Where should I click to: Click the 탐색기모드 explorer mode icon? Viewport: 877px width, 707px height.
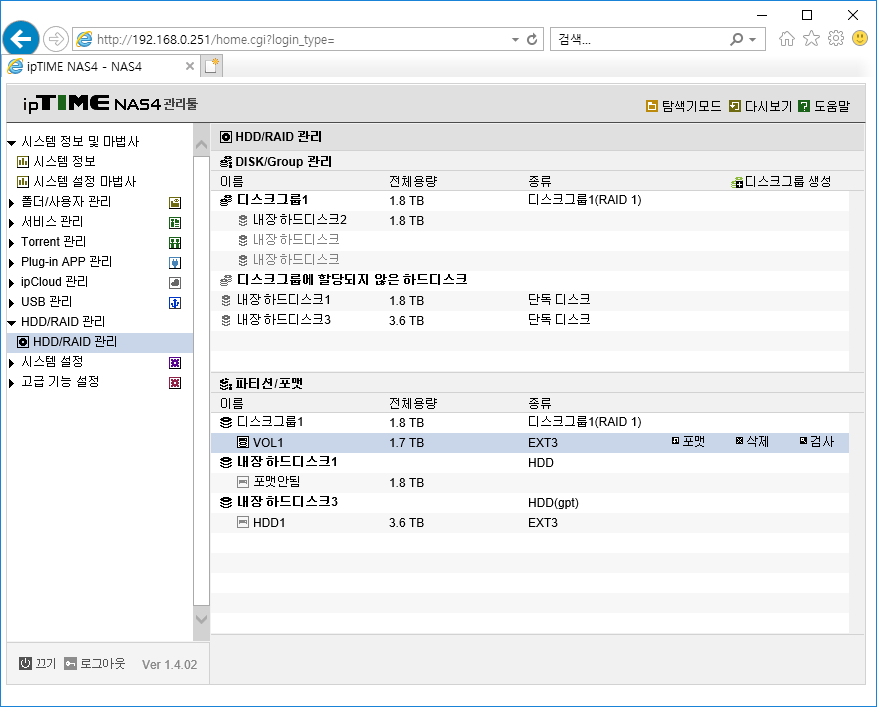click(652, 106)
